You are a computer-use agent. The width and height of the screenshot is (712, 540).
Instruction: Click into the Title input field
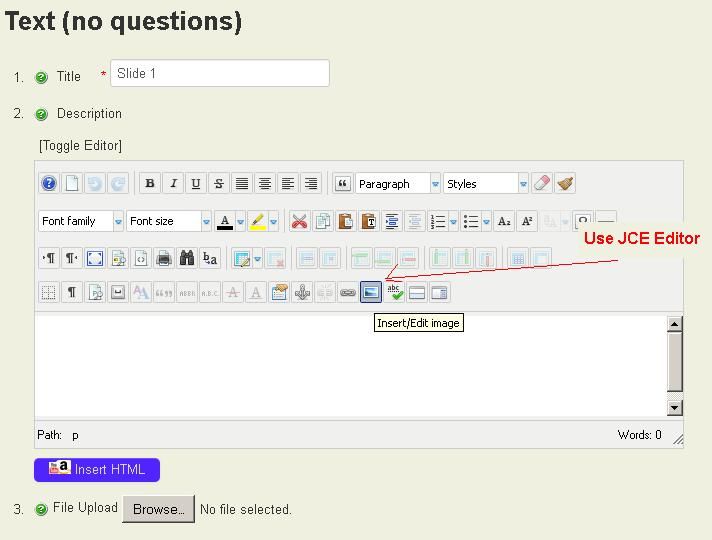pos(220,74)
